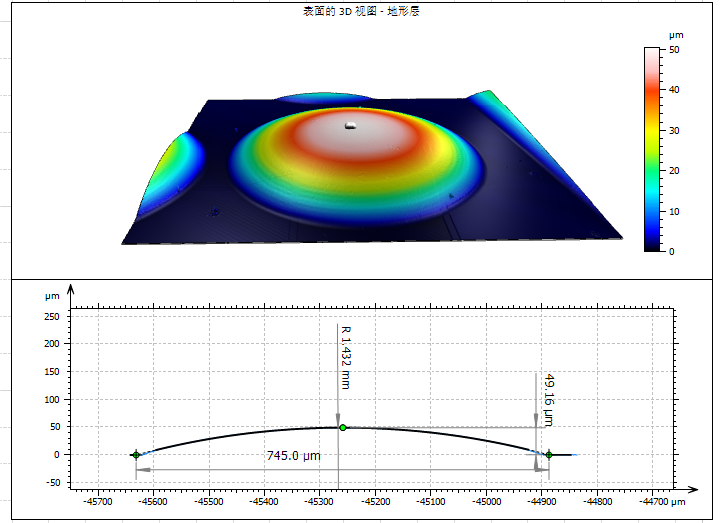The height and width of the screenshot is (523, 720).
Task: Click the central dome in 3D view
Action: 356,168
